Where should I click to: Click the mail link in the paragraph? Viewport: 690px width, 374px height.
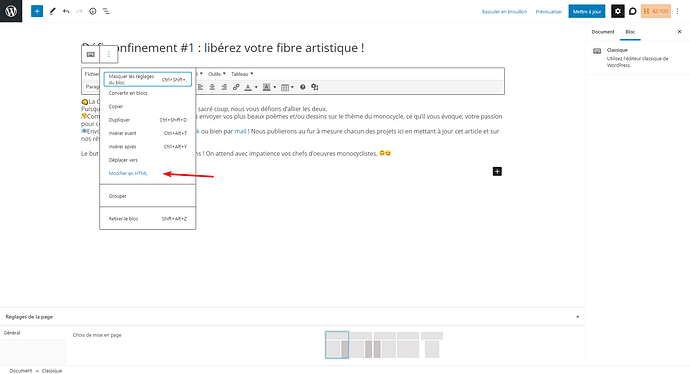pyautogui.click(x=240, y=131)
